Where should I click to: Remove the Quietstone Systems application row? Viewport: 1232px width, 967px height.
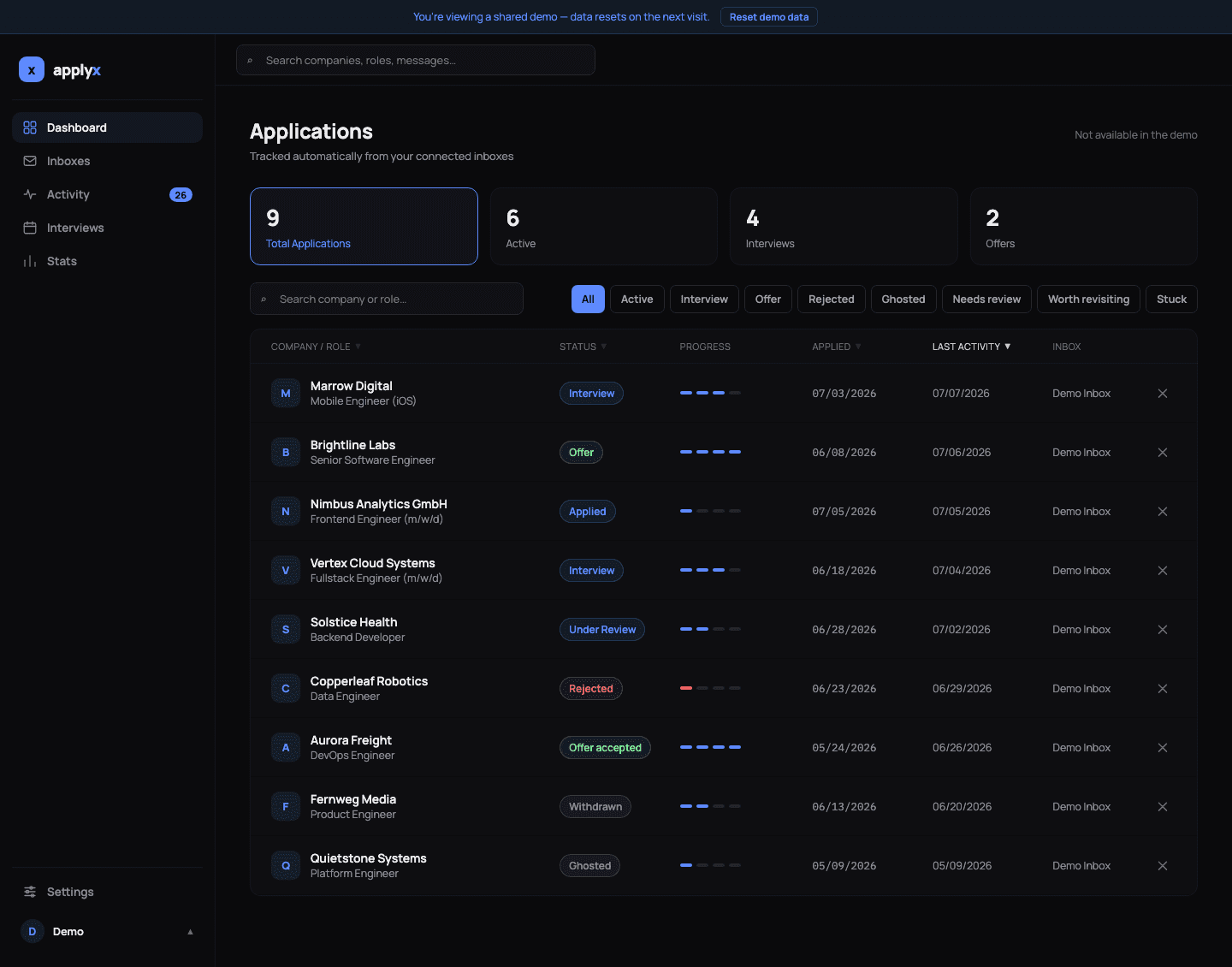[1163, 866]
